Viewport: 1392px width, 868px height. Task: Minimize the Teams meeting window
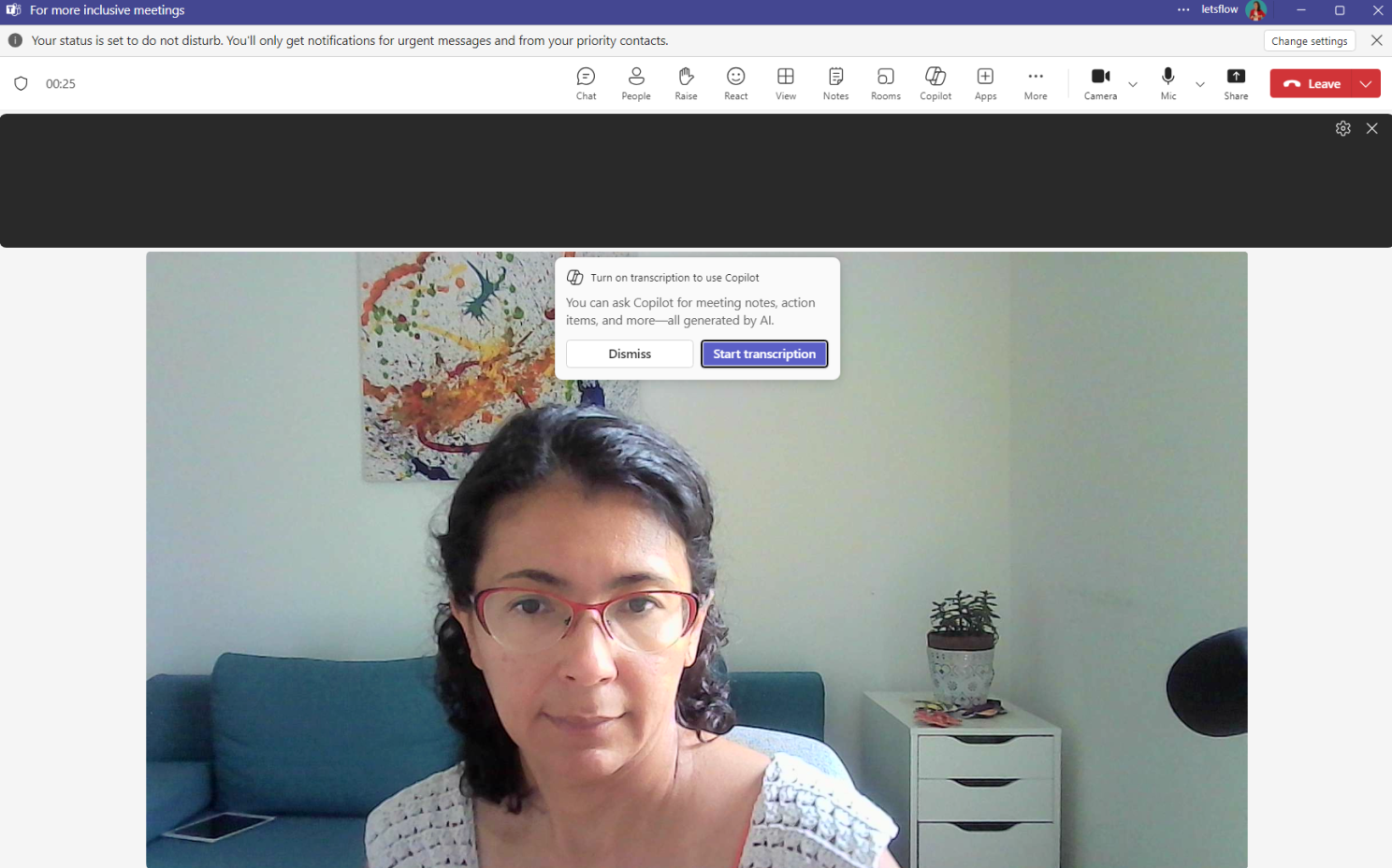pos(1300,10)
